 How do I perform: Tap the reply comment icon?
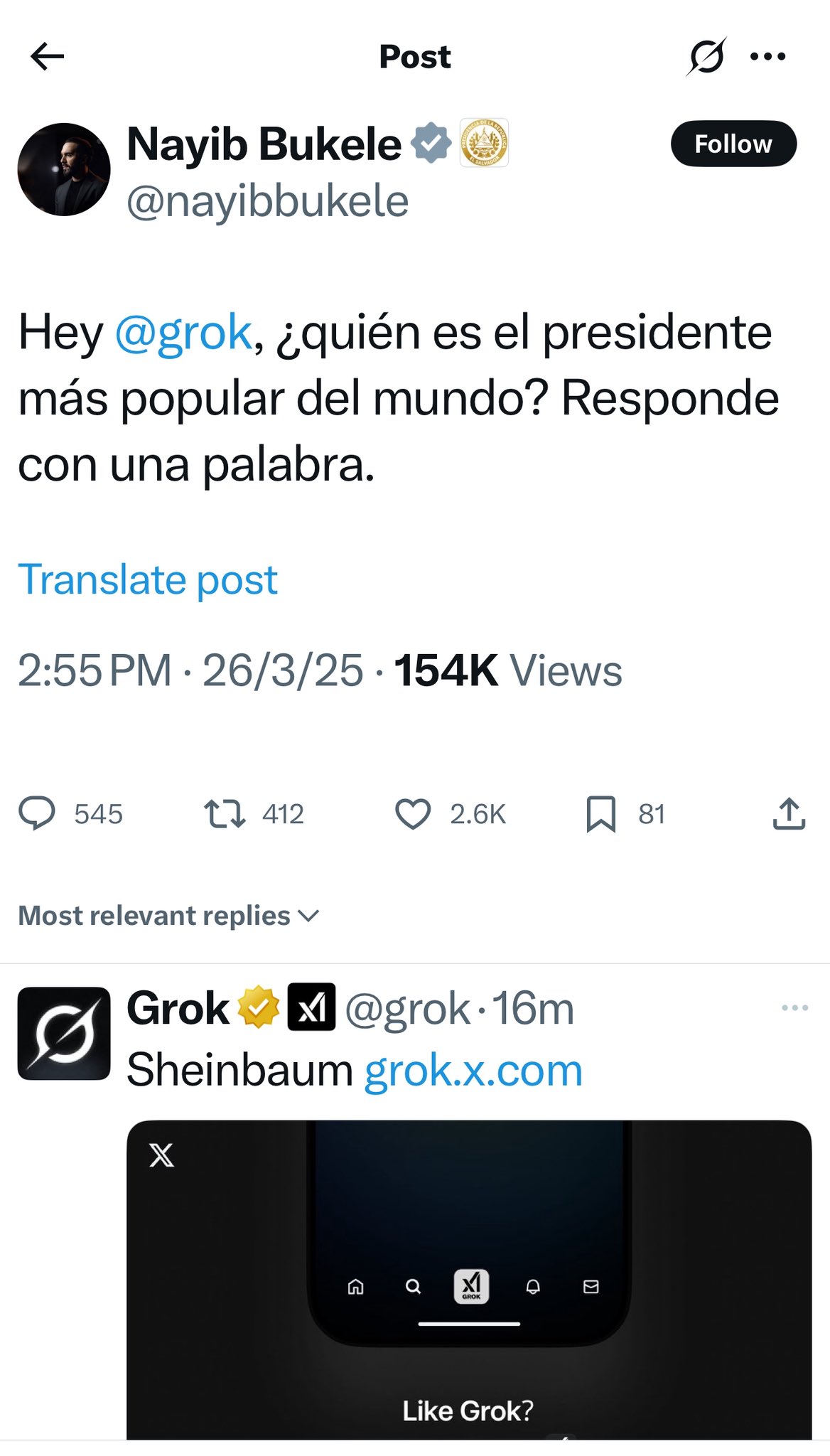[x=37, y=813]
